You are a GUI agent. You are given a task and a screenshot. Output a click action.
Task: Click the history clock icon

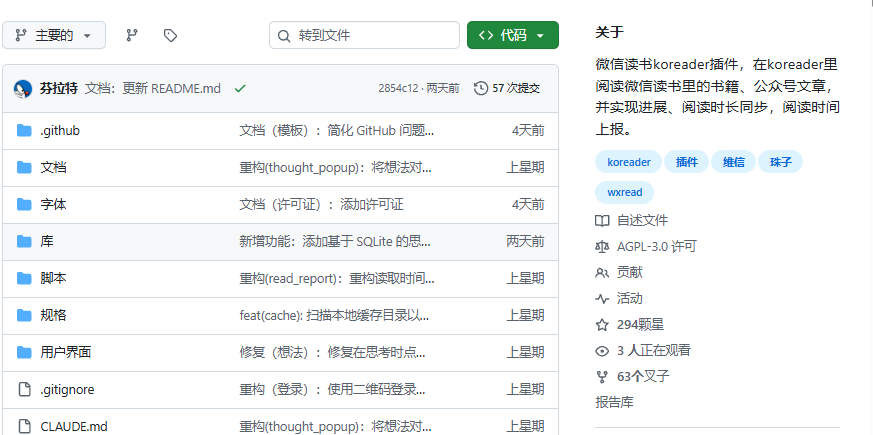481,88
